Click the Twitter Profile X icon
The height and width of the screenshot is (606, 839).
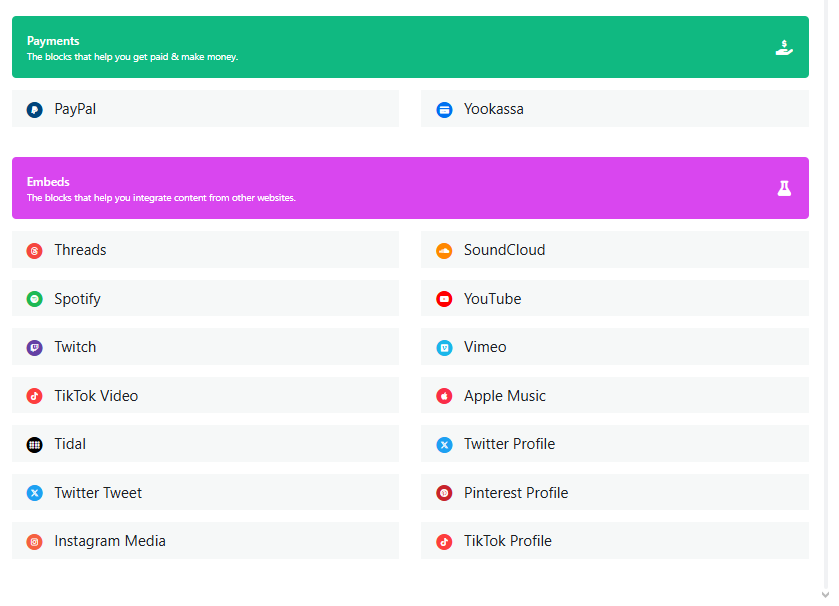coord(444,444)
